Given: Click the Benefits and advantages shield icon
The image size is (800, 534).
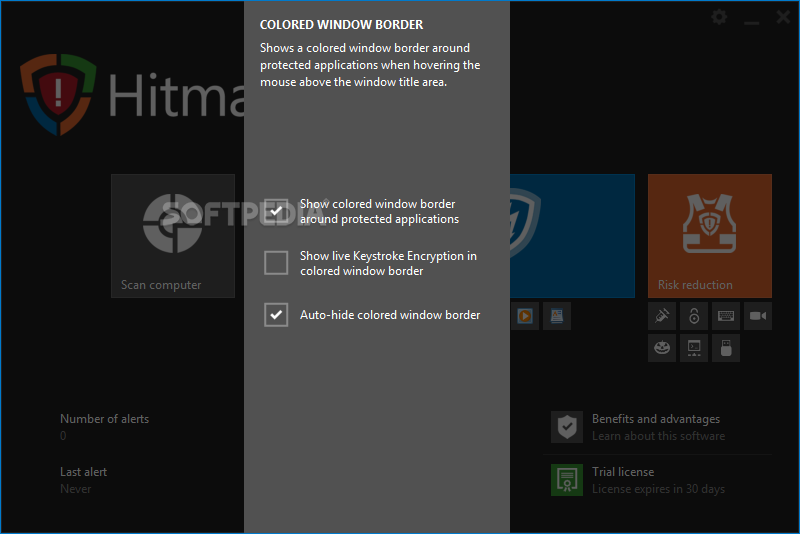Looking at the screenshot, I should (567, 427).
